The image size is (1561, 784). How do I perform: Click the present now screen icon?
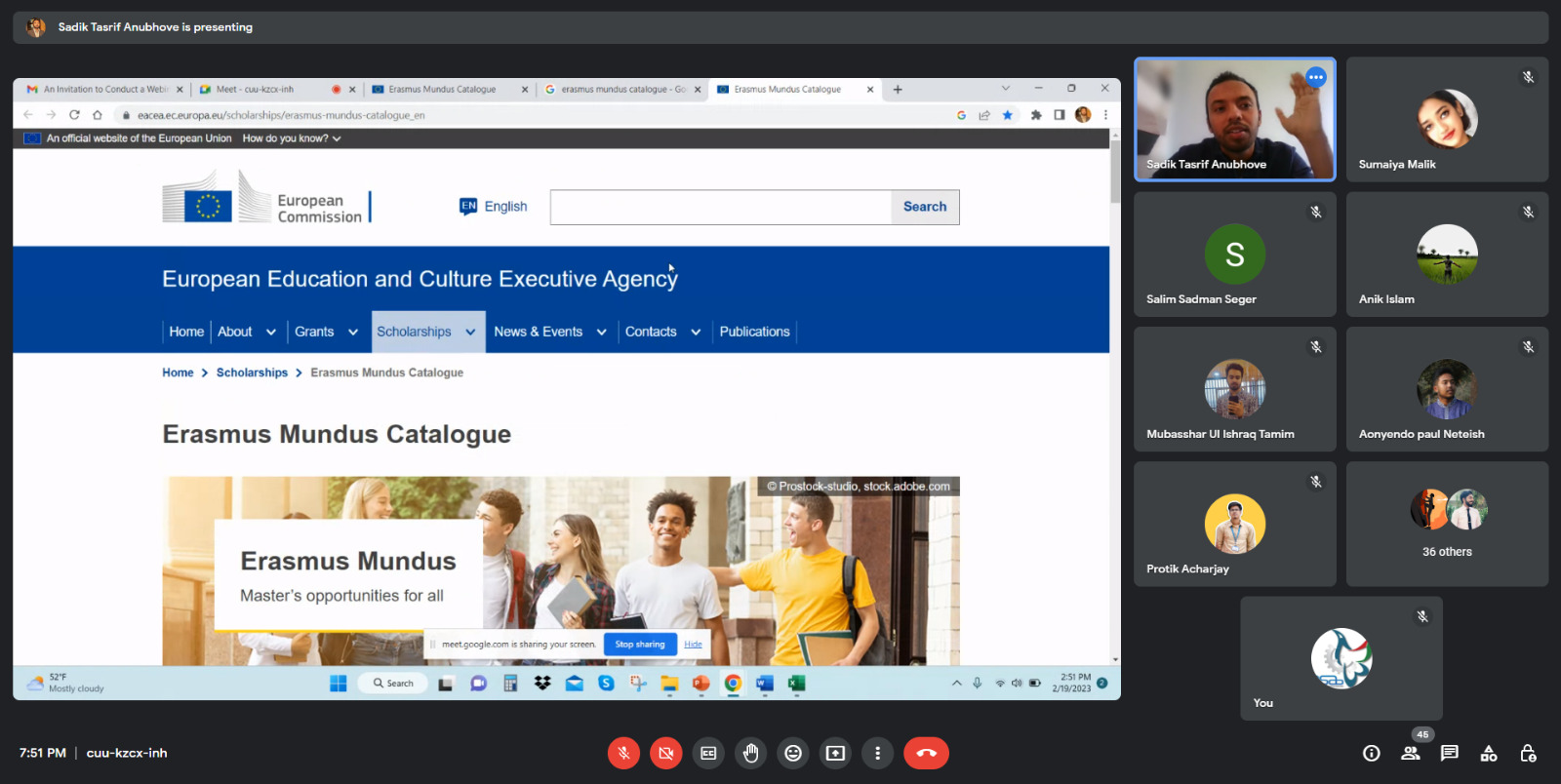[835, 753]
